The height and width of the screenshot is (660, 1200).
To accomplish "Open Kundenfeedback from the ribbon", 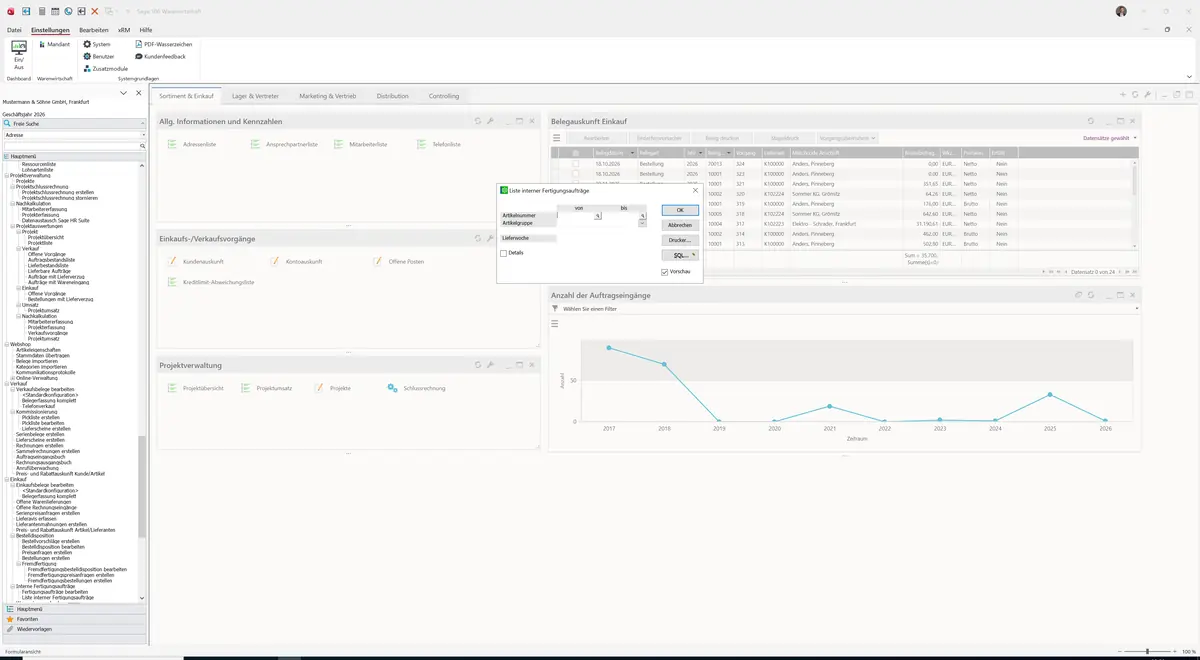I will [160, 56].
